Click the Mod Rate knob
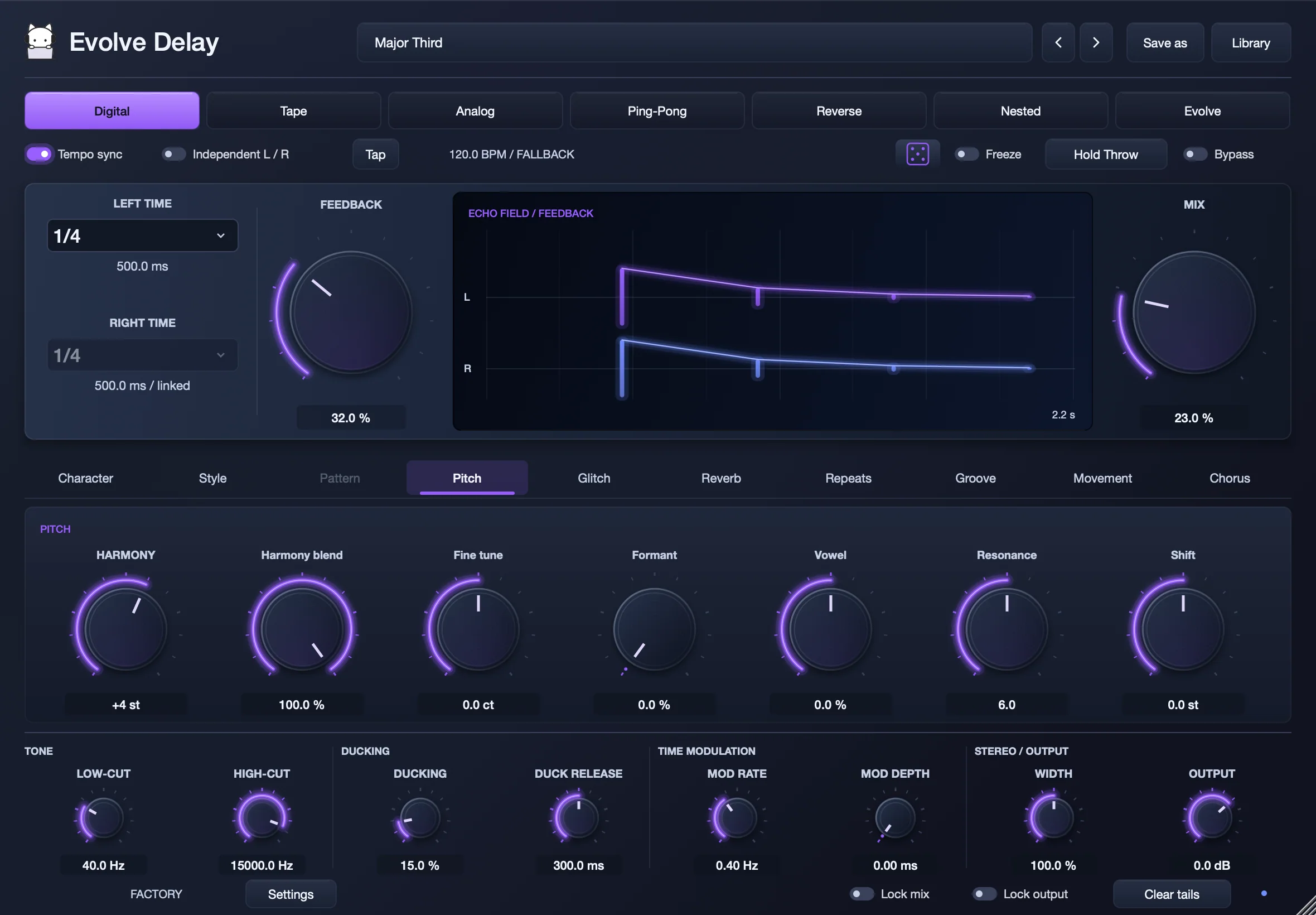The width and height of the screenshot is (1316, 915). point(737,818)
